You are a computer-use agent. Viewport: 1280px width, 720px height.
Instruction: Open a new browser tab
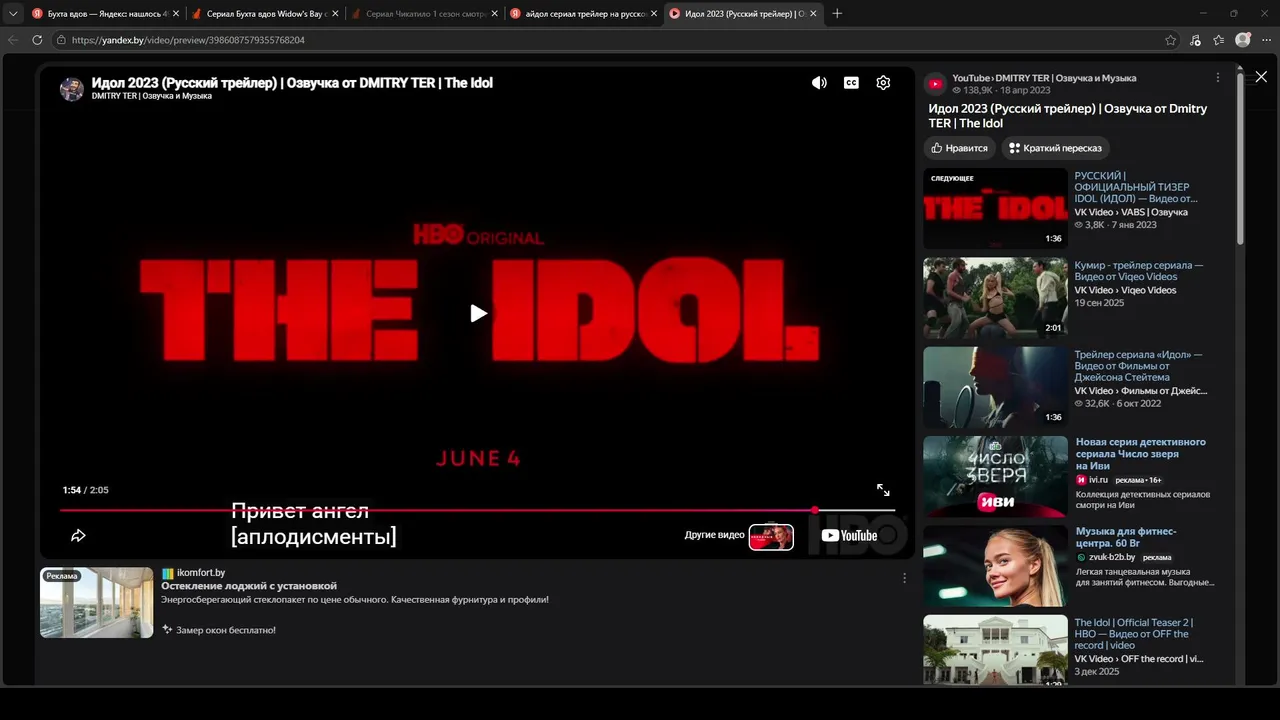point(837,14)
